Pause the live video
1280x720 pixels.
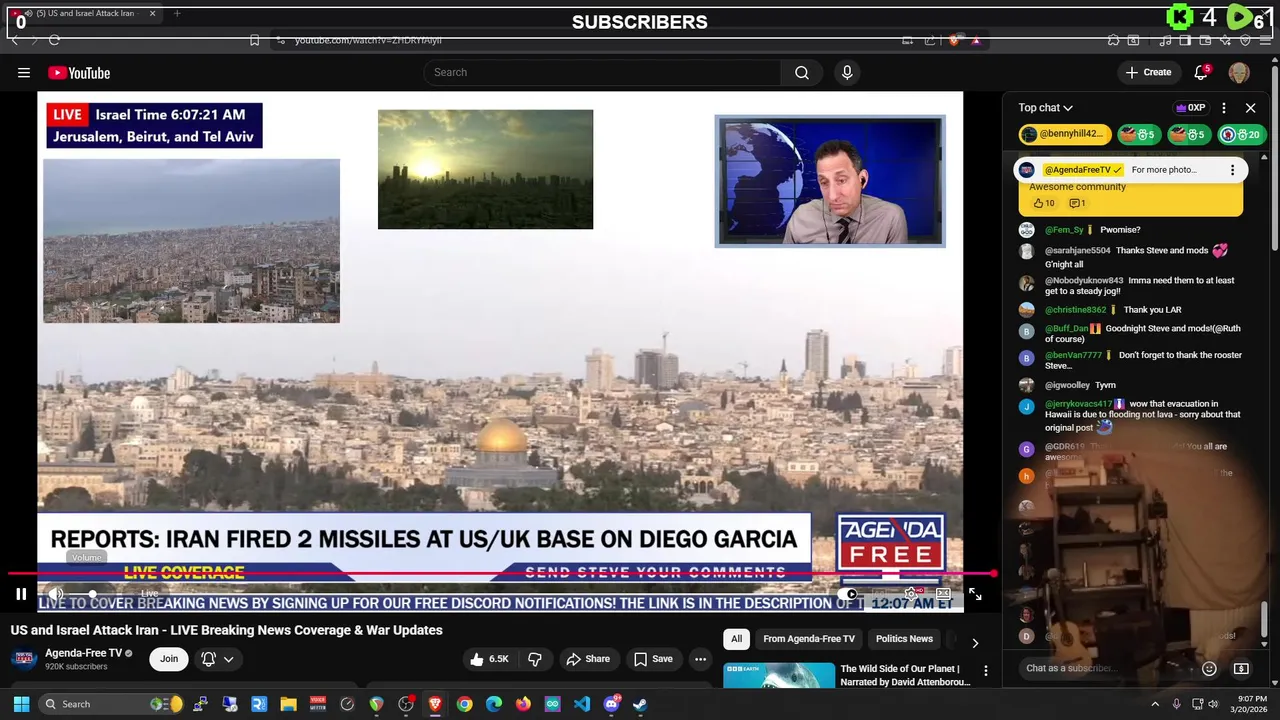coord(21,594)
